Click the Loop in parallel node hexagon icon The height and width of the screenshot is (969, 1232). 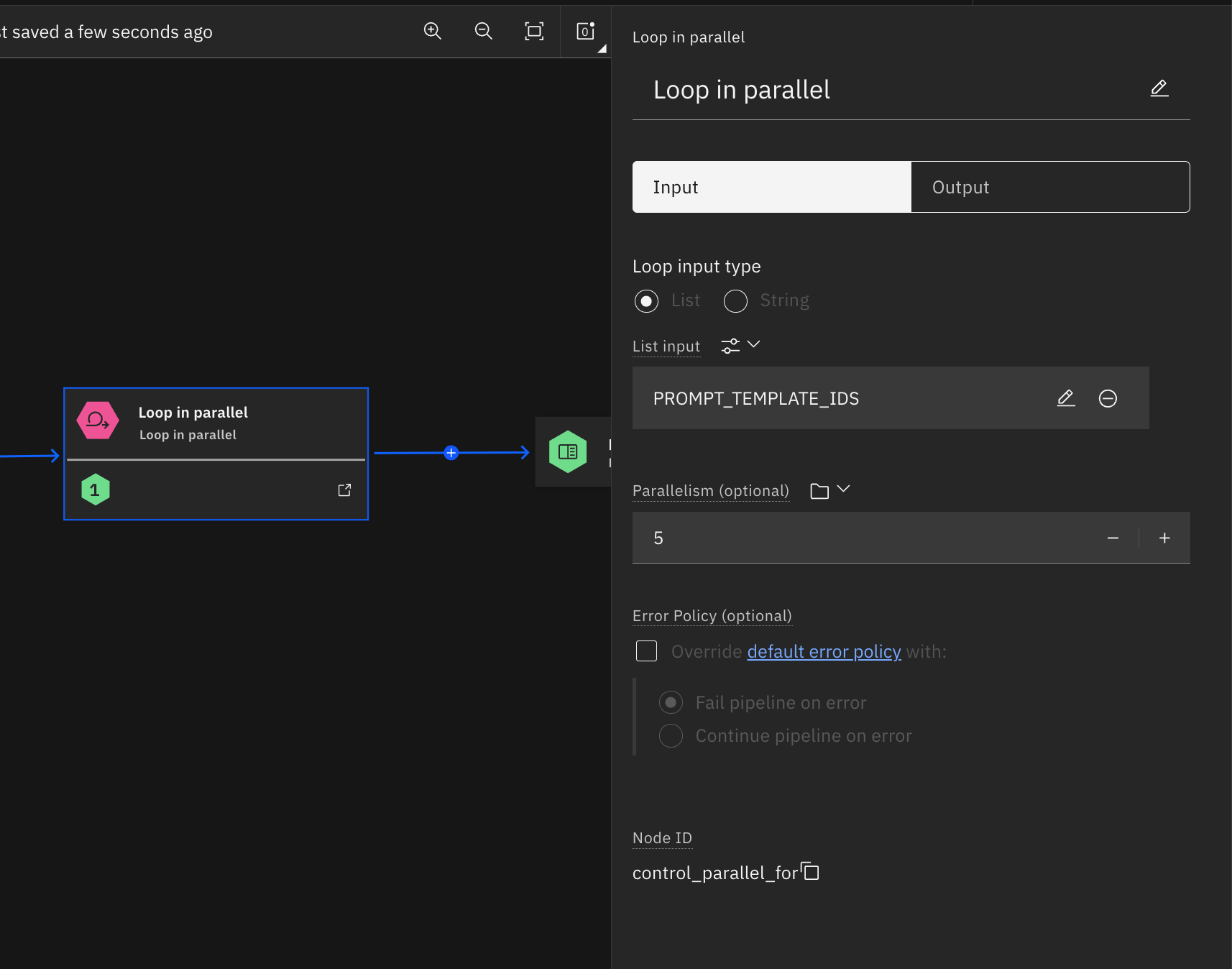[97, 421]
